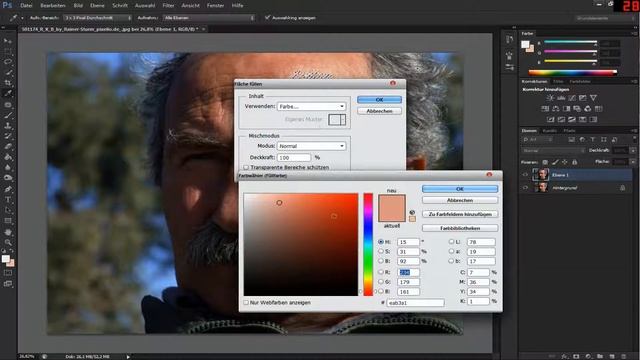The image size is (640, 360).
Task: Select the Lab a radio button
Action: point(451,251)
